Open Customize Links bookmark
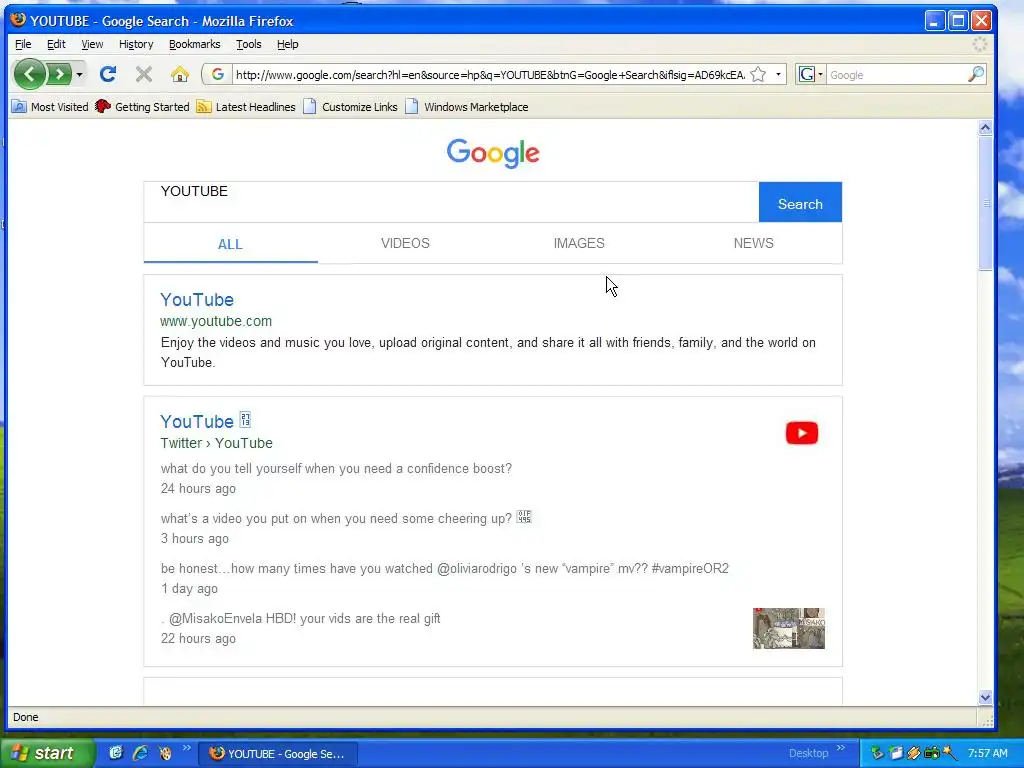Image resolution: width=1024 pixels, height=768 pixels. [x=351, y=106]
